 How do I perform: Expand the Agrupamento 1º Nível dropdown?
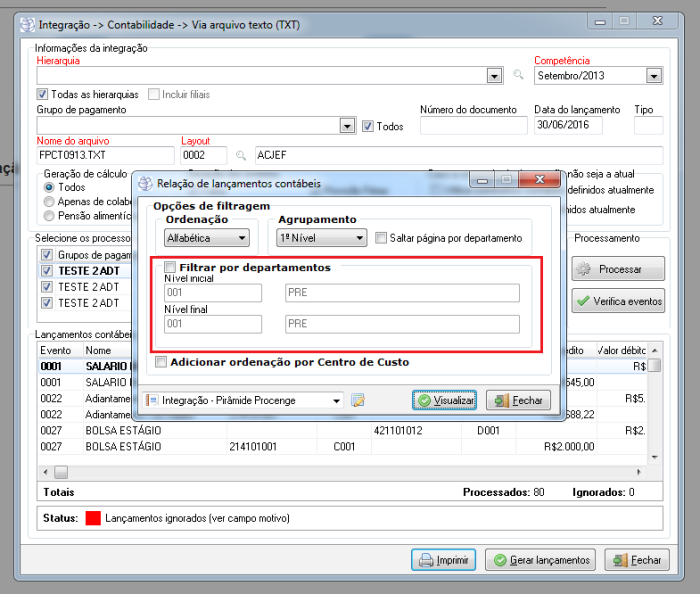click(322, 238)
